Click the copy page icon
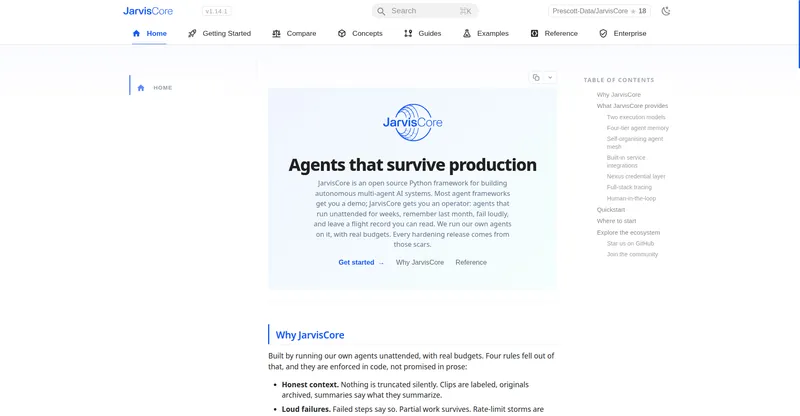800x416 pixels. tap(536, 78)
